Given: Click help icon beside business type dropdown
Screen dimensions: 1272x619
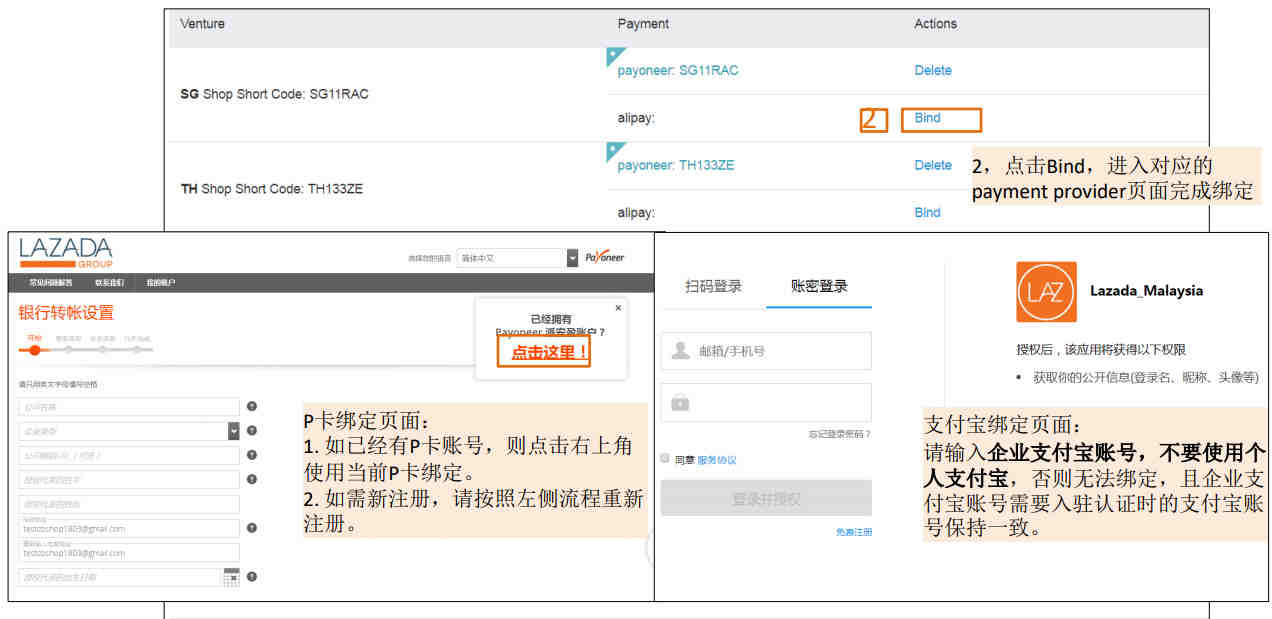Looking at the screenshot, I should (x=252, y=431).
